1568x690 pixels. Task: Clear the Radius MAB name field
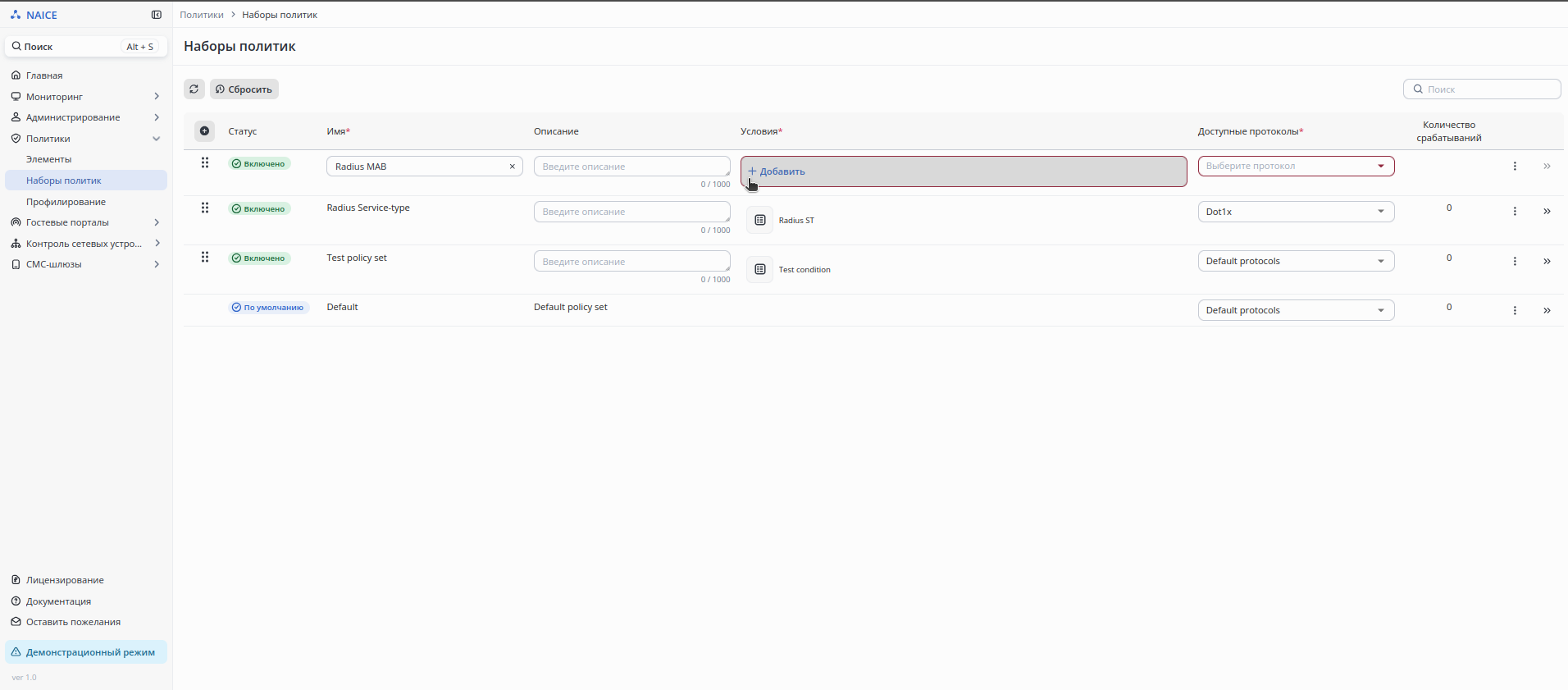pyautogui.click(x=513, y=167)
